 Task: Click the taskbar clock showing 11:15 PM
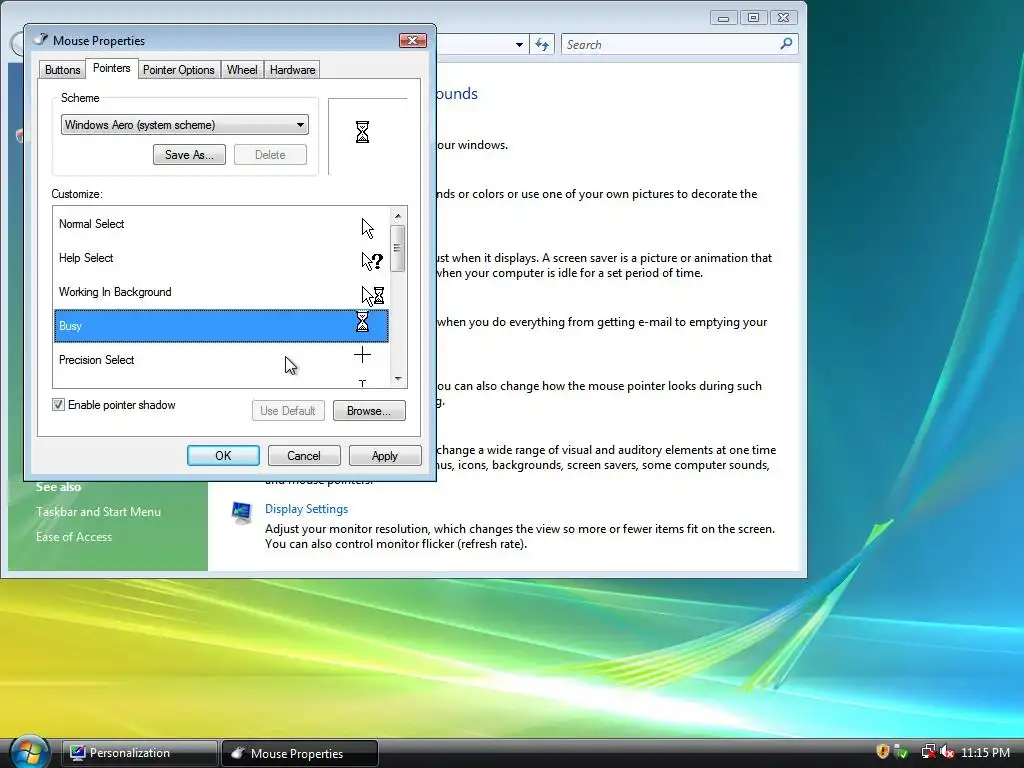[985, 752]
